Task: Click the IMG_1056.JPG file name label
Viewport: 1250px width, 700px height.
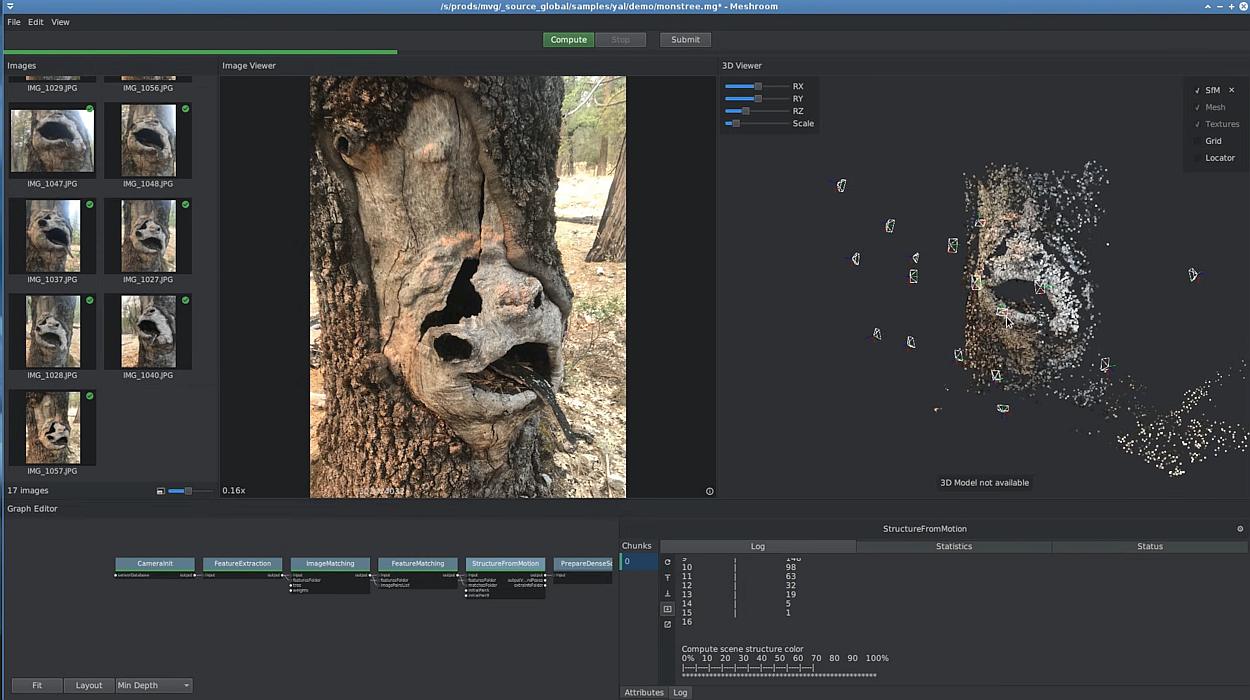Action: [148, 88]
